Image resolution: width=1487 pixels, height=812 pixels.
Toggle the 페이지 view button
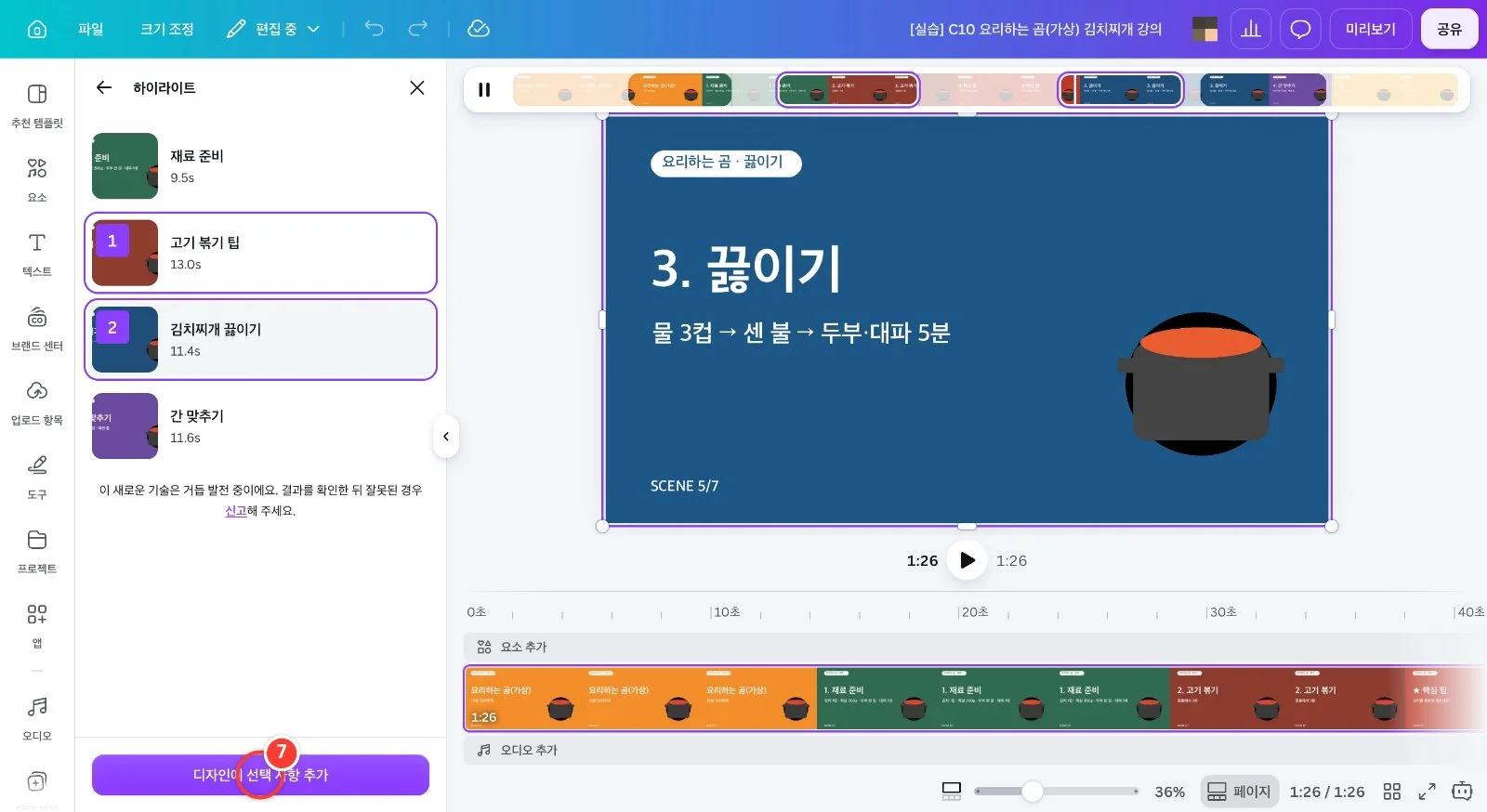(1240, 792)
